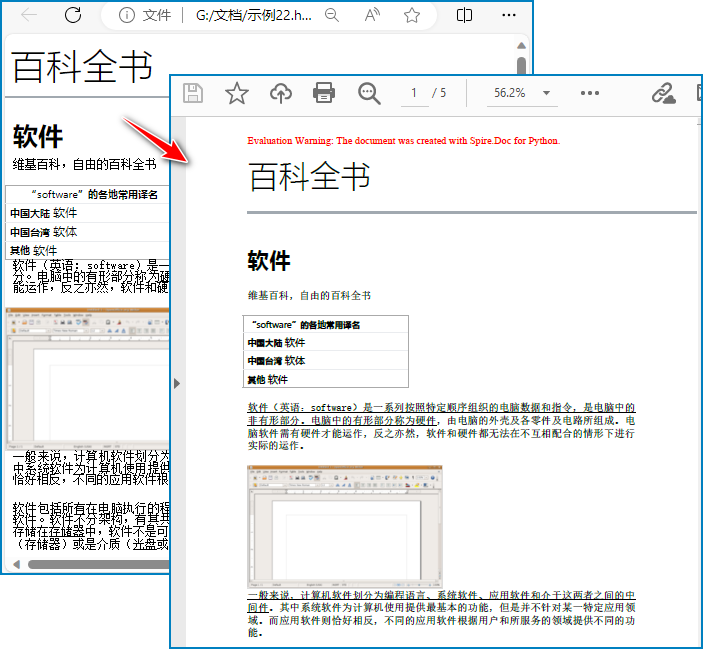Bookmark the PDF with the star icon
The image size is (703, 649).
click(x=236, y=93)
